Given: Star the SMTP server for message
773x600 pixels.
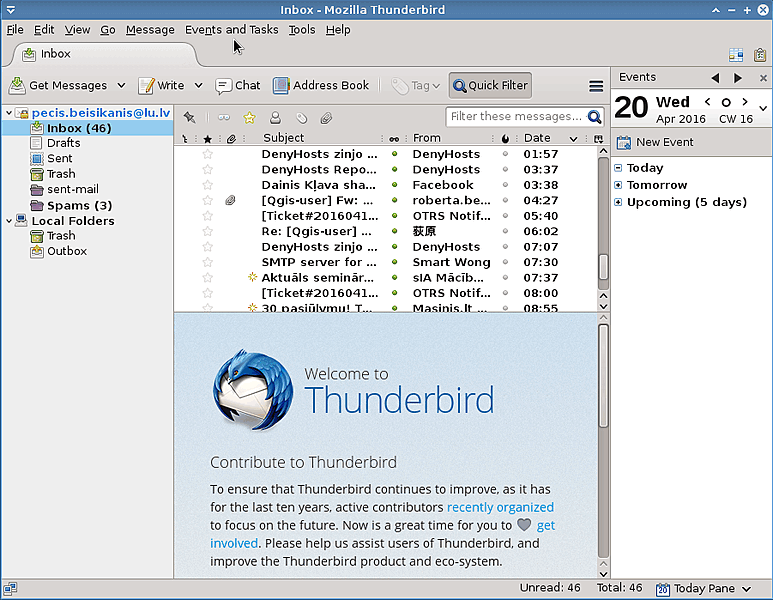Looking at the screenshot, I should pos(208,262).
